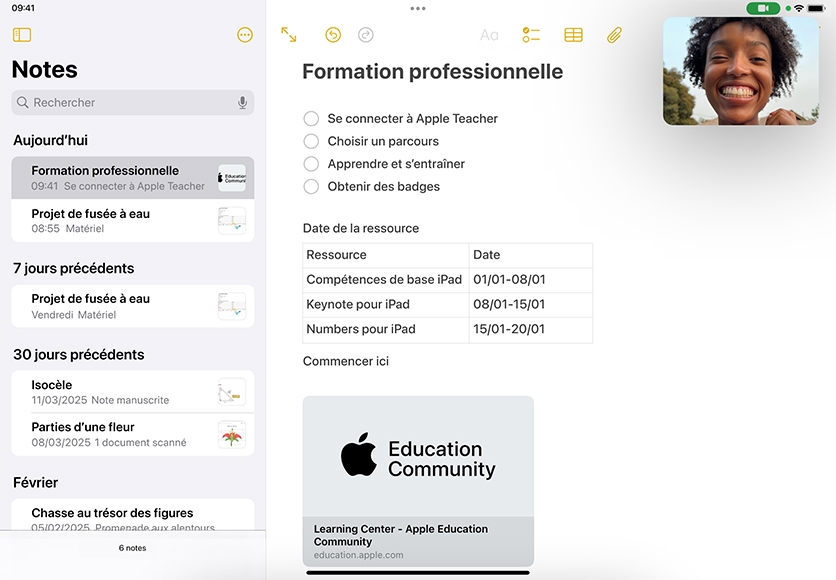This screenshot has height=580, width=836.
Task: Tap the 09:41 clock in status bar
Action: tap(23, 8)
